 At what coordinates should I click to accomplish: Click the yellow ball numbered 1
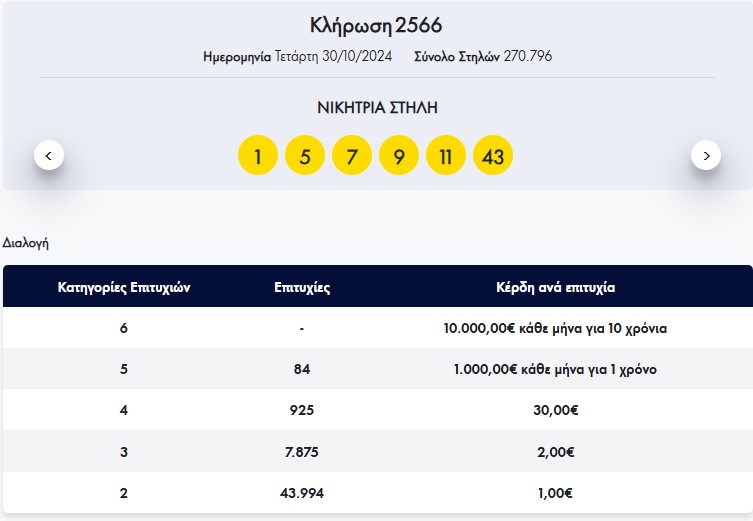[x=258, y=156]
